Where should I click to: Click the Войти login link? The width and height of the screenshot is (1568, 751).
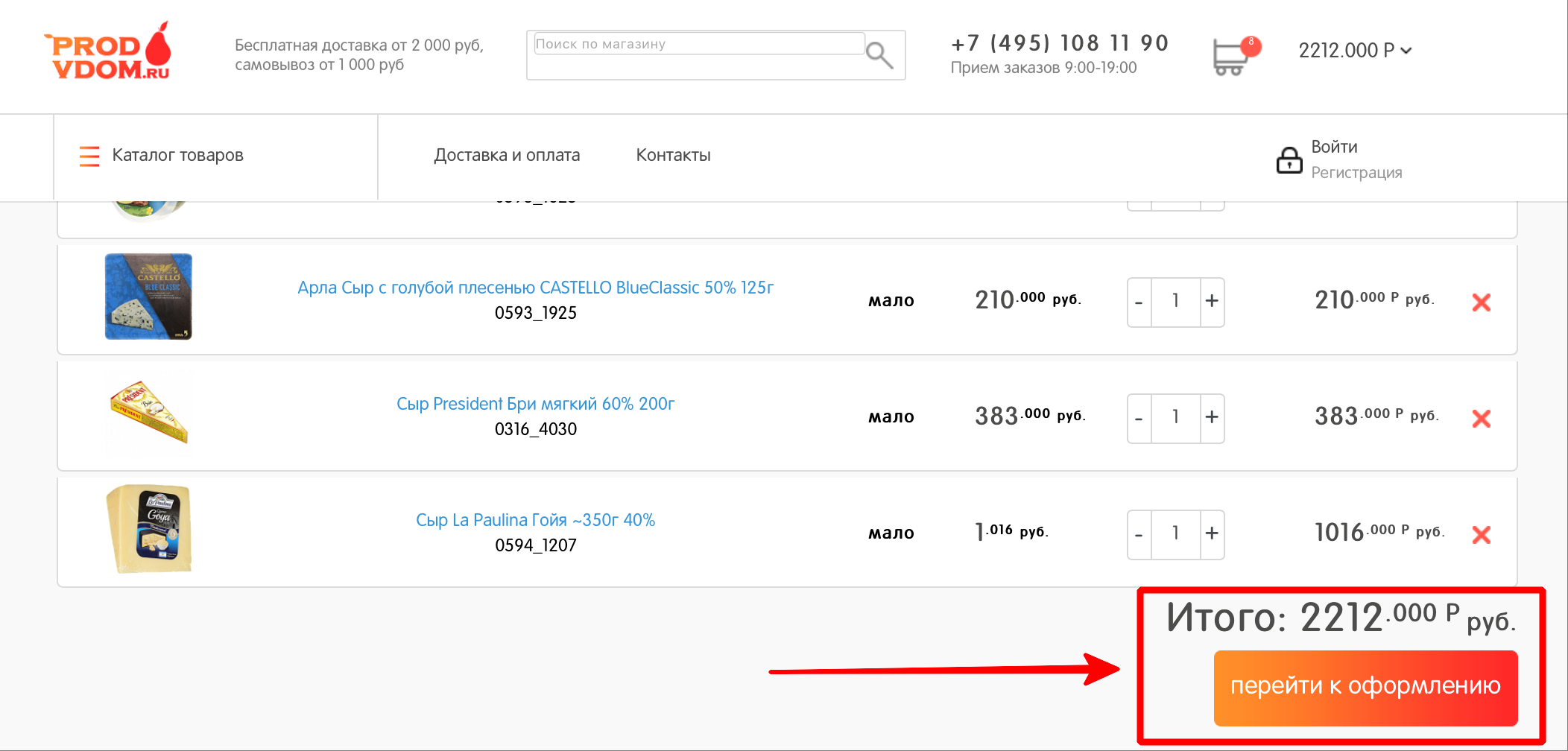[x=1333, y=147]
